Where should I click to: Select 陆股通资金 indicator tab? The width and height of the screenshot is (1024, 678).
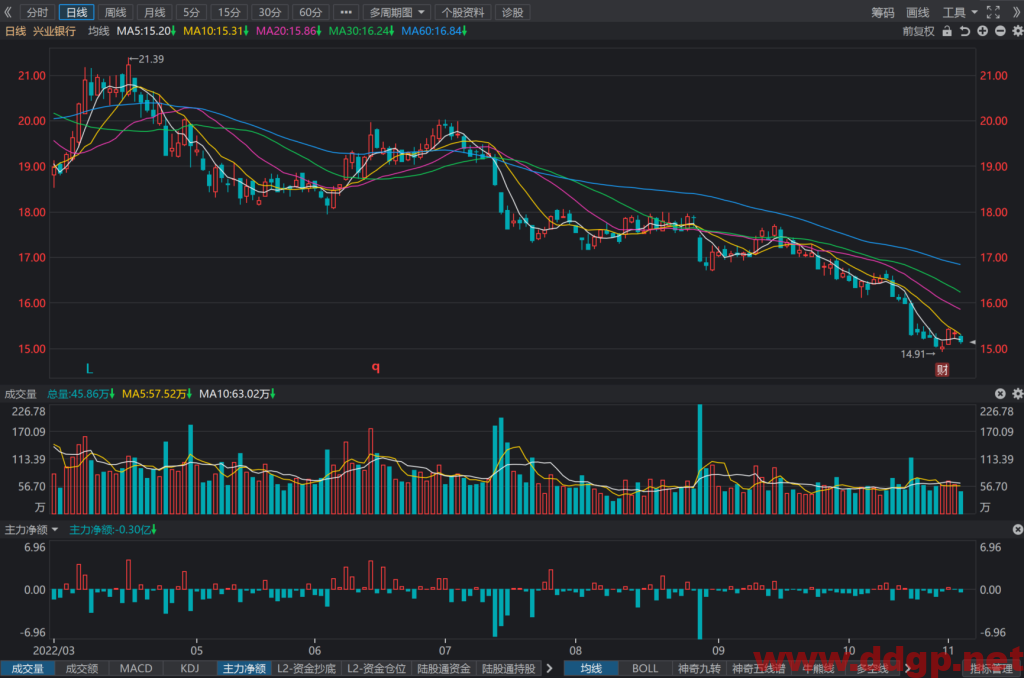(444, 668)
